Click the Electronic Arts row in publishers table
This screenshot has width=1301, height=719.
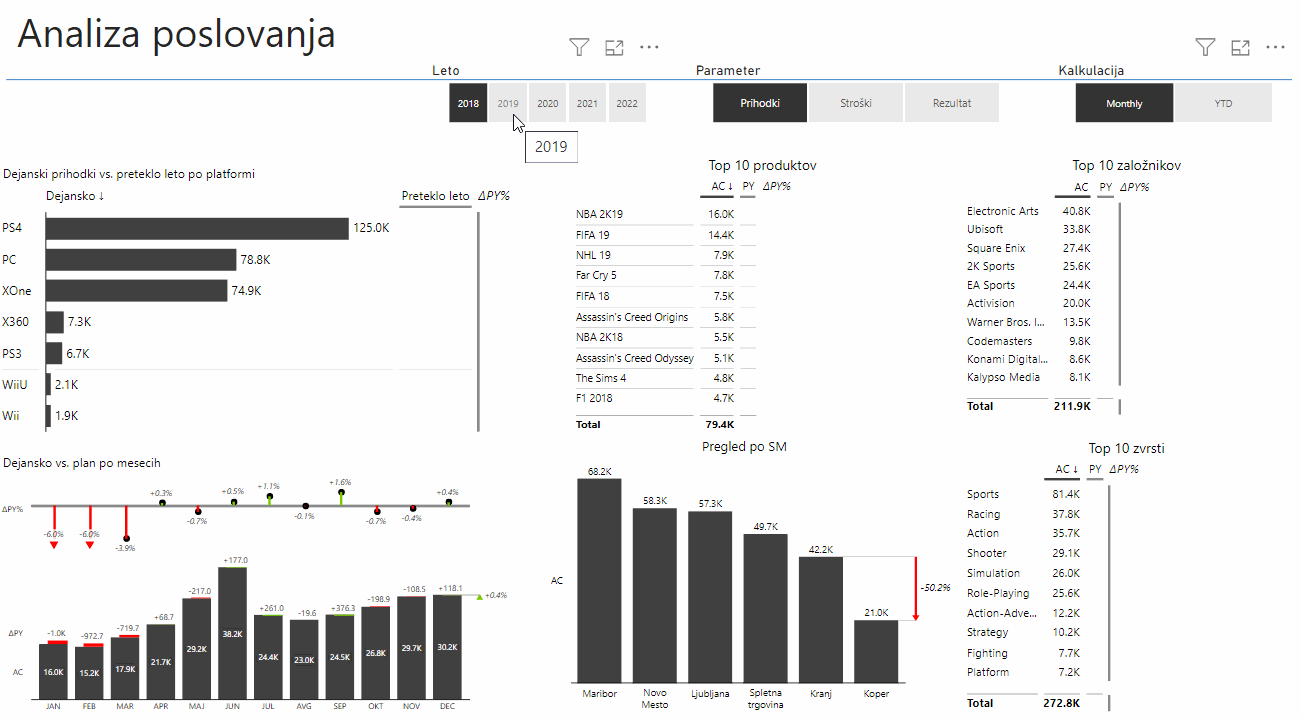[x=1003, y=211]
